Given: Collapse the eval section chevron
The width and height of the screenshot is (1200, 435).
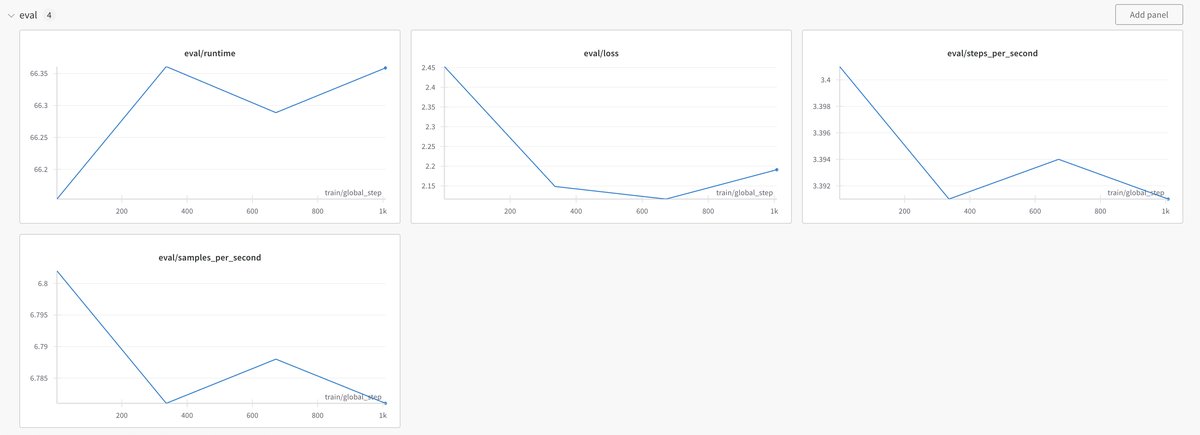Looking at the screenshot, I should click(11, 15).
